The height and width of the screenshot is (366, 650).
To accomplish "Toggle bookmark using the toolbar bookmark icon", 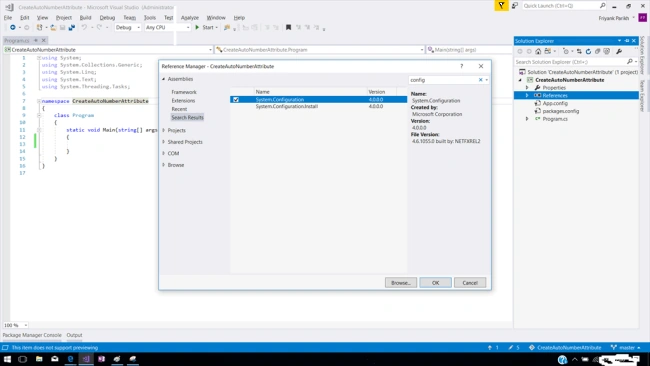I will (x=289, y=27).
